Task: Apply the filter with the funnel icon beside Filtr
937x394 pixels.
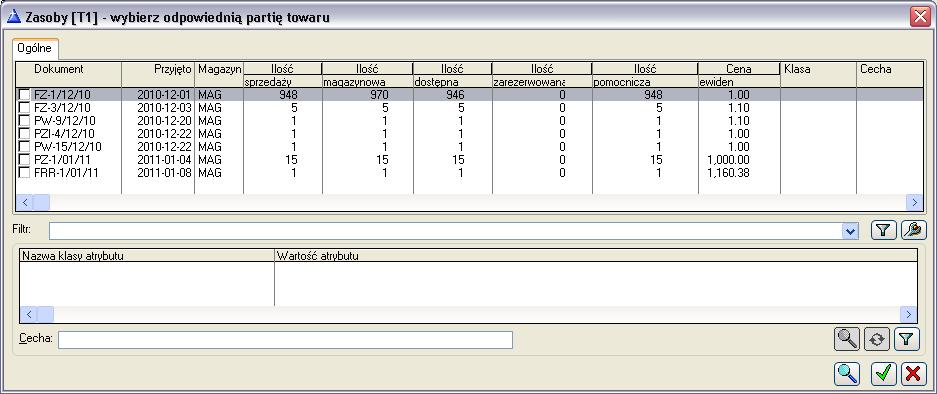Action: tap(884, 230)
